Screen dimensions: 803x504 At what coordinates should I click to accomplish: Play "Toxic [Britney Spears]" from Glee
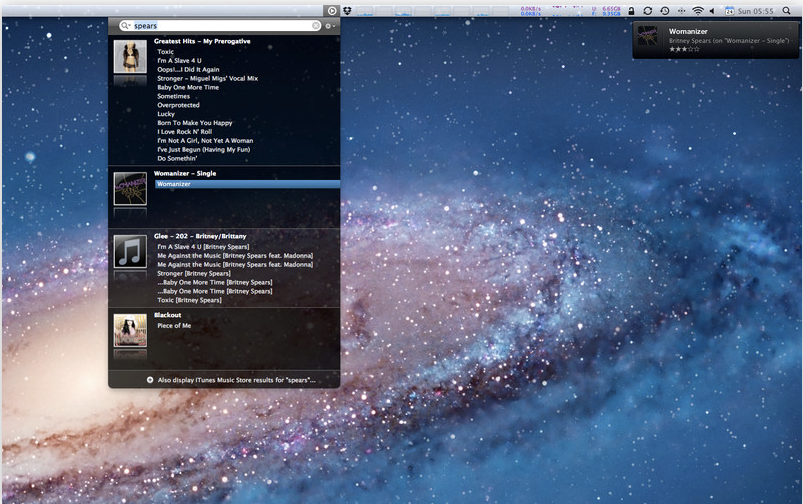tap(189, 300)
